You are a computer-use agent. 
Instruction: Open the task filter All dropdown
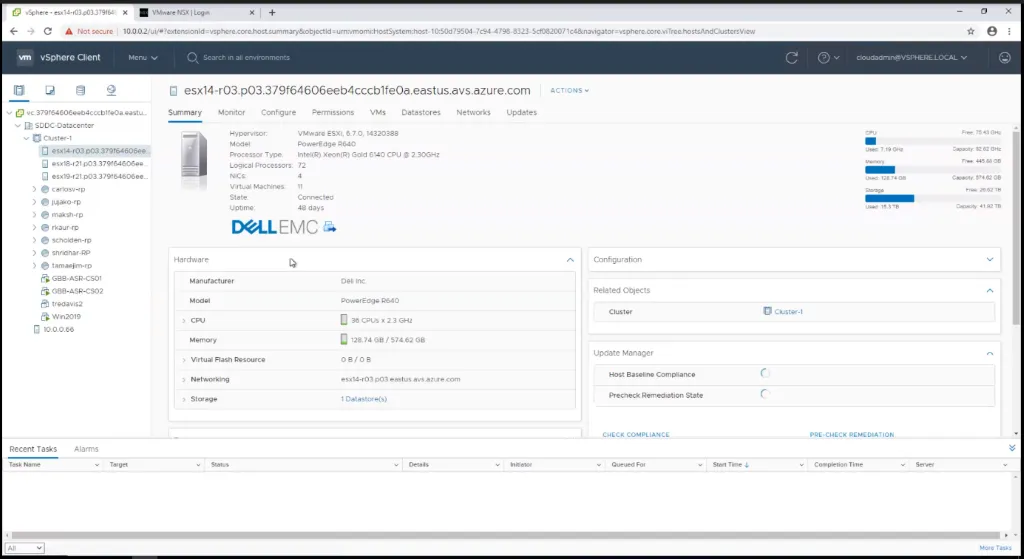pyautogui.click(x=25, y=548)
